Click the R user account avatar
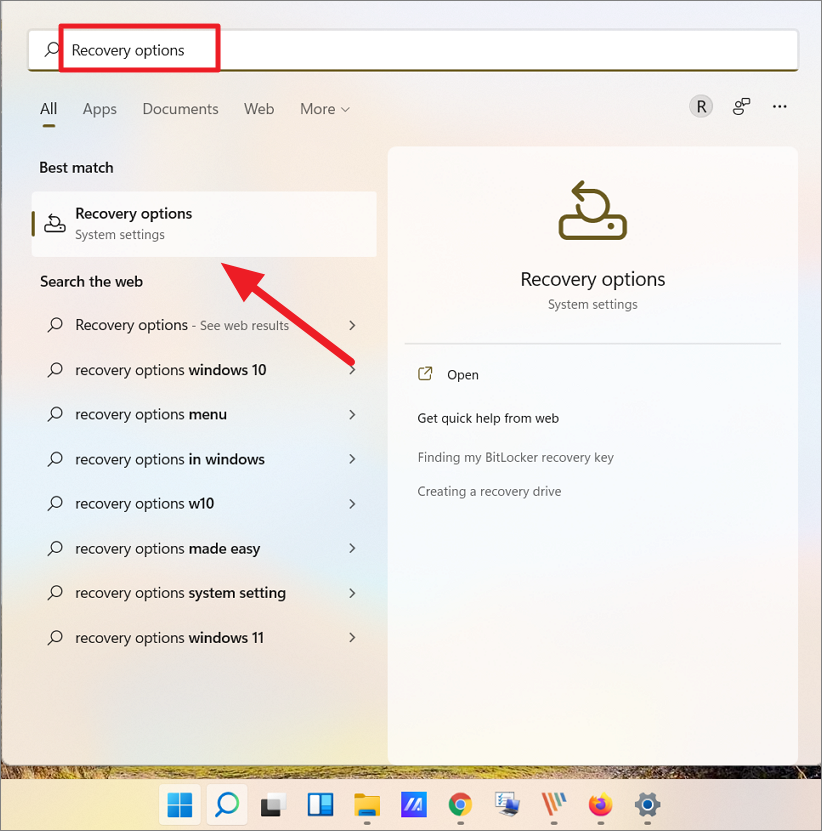 701,107
